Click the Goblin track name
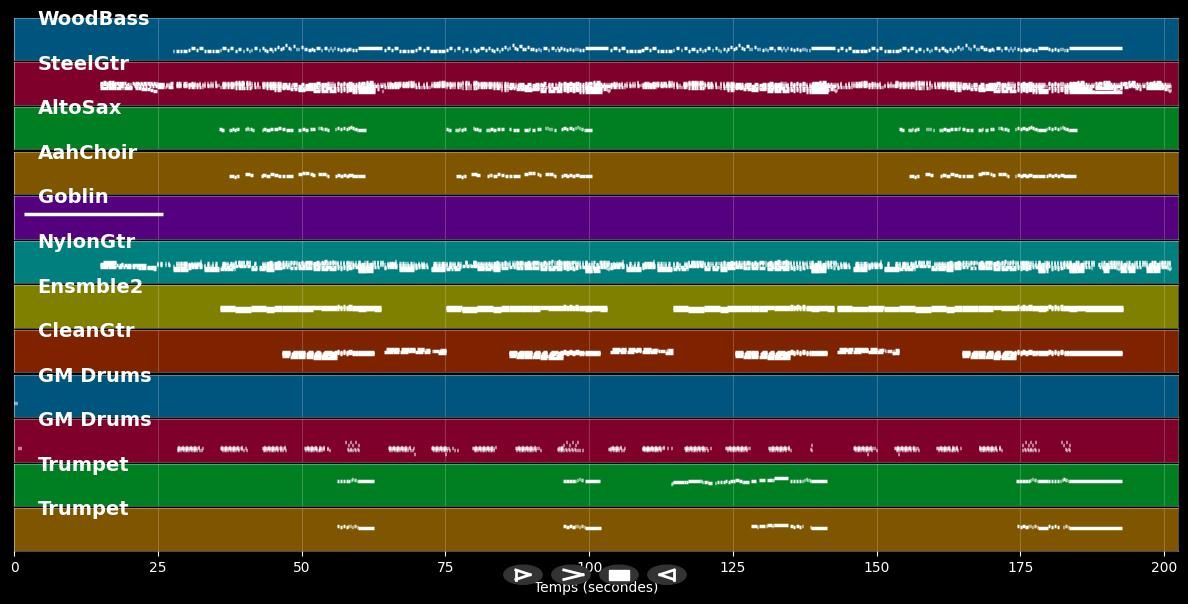The image size is (1188, 604). click(x=73, y=197)
